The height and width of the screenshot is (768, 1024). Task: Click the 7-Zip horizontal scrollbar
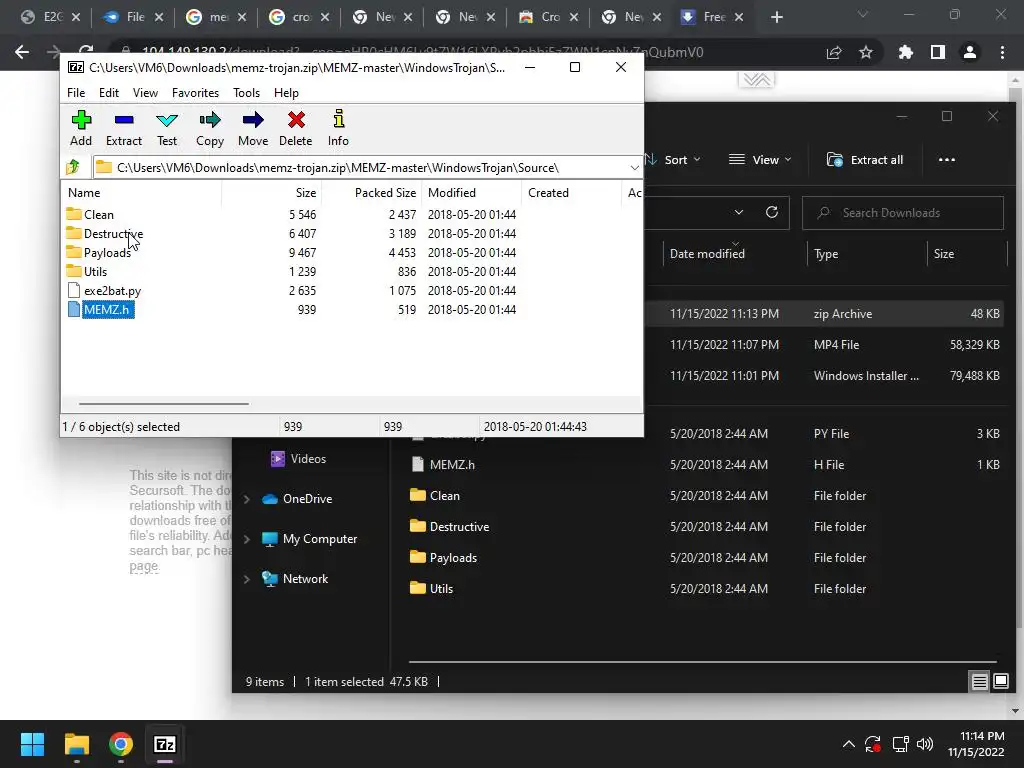163,404
